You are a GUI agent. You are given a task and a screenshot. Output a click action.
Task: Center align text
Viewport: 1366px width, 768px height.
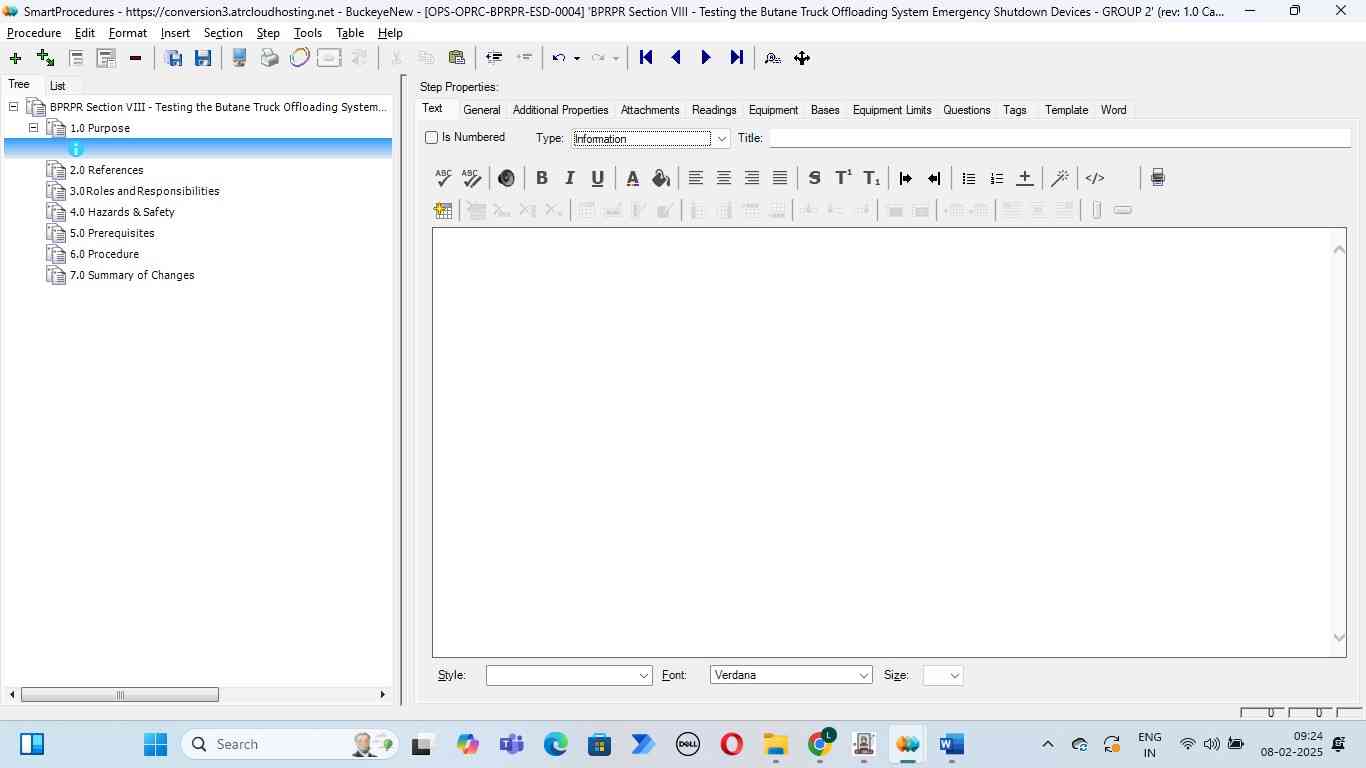pos(724,178)
